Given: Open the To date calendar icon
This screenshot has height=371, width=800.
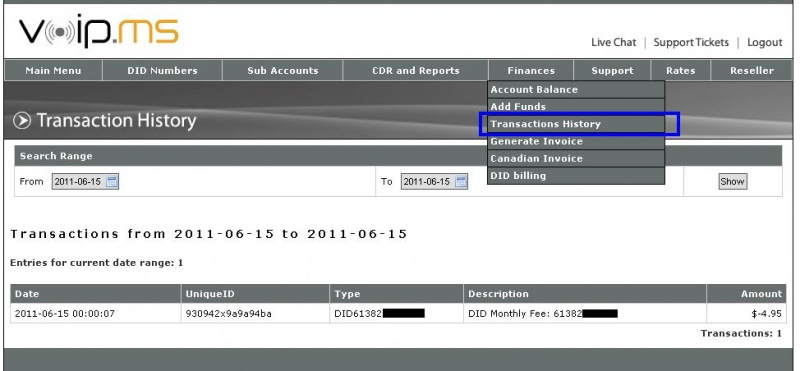Looking at the screenshot, I should [x=461, y=182].
